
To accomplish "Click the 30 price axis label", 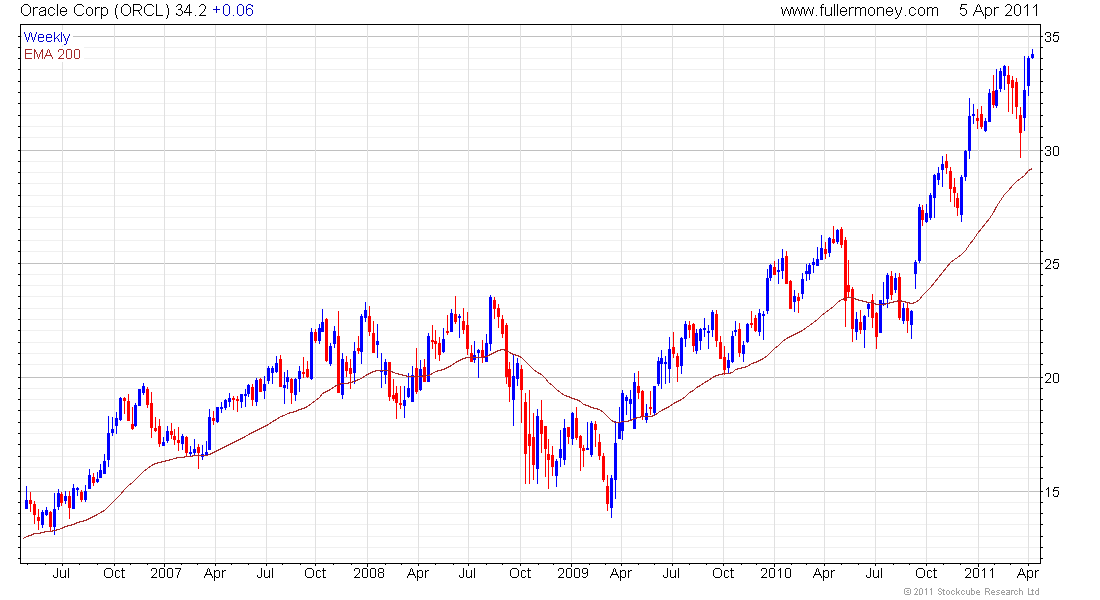I will (x=1052, y=151).
